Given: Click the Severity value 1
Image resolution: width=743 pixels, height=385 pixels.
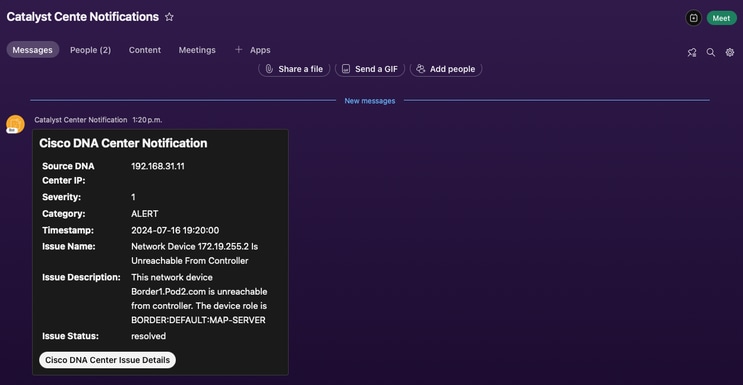Looking at the screenshot, I should (x=133, y=197).
